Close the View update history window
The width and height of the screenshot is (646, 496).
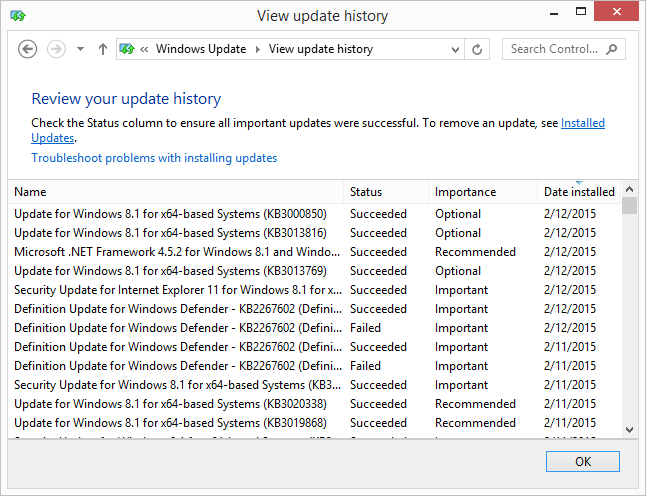point(616,12)
